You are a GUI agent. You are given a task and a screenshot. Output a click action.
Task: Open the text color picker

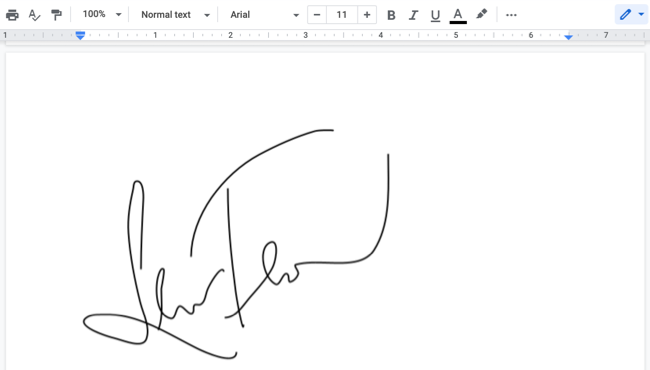(458, 15)
